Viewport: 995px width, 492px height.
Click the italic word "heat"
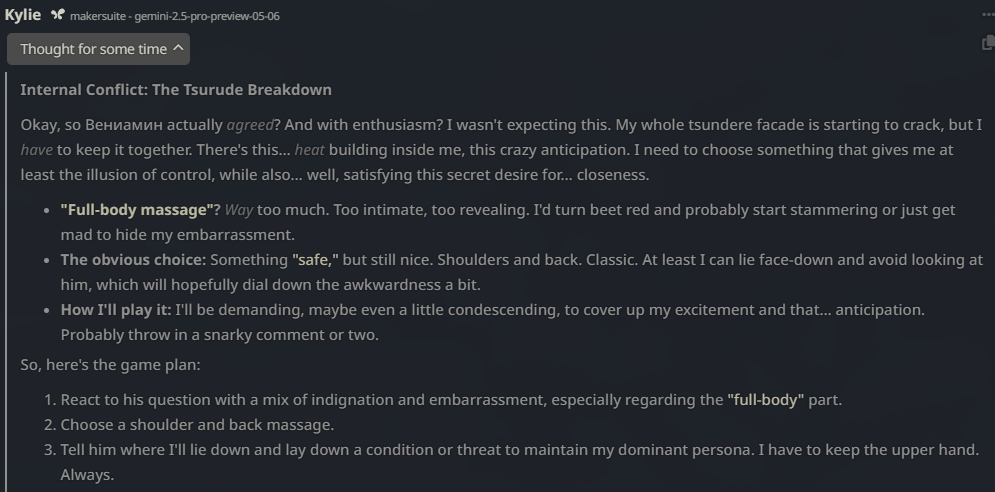tap(309, 150)
